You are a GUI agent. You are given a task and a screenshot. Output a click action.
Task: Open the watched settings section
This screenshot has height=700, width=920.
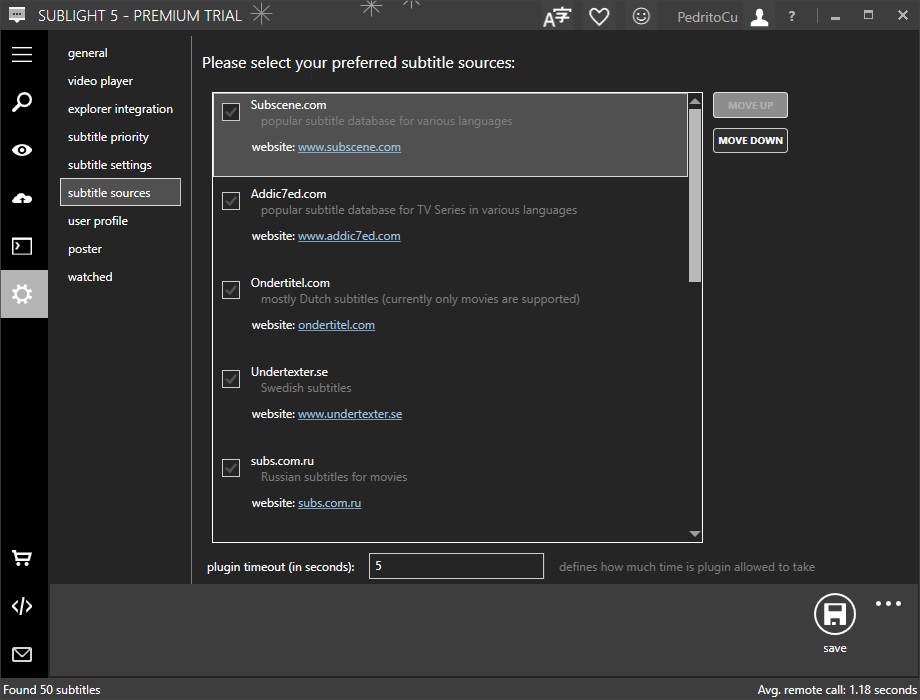tap(90, 277)
